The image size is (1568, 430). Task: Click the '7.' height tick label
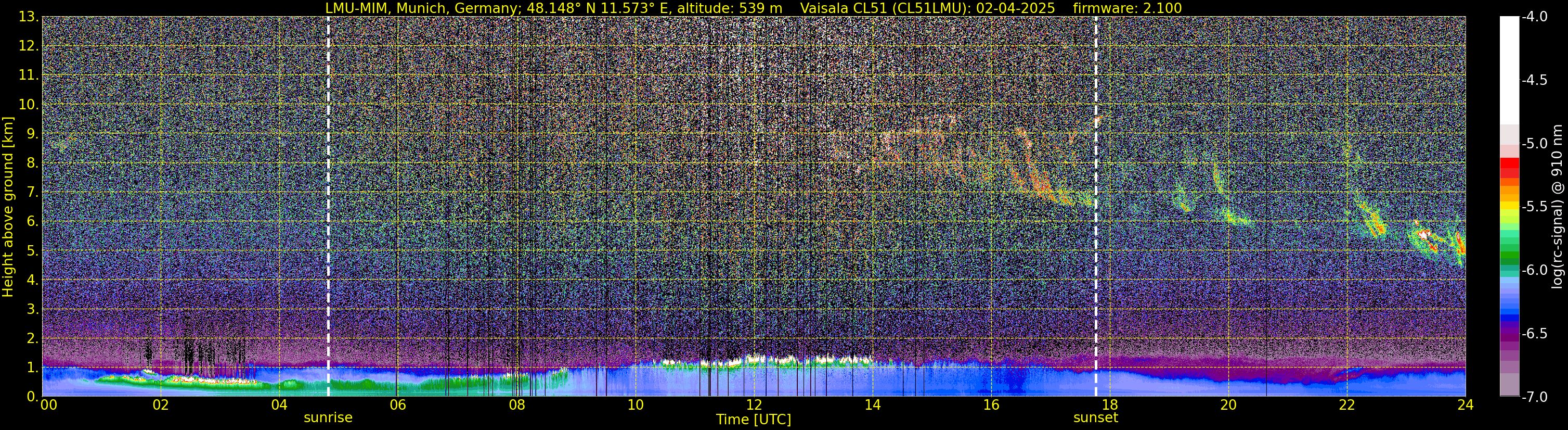pyautogui.click(x=33, y=193)
